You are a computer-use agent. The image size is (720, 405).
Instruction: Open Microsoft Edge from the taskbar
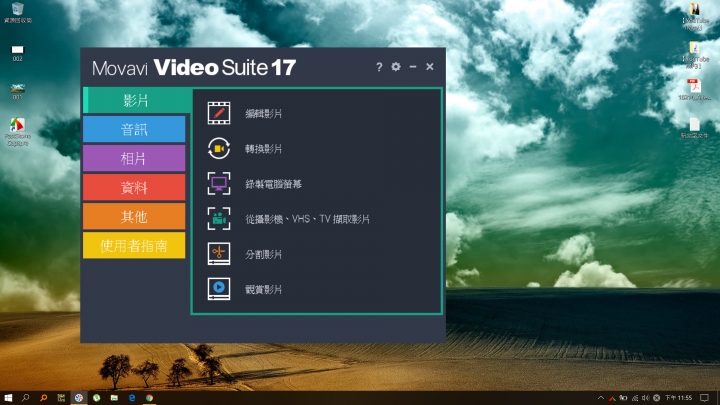(x=132, y=398)
